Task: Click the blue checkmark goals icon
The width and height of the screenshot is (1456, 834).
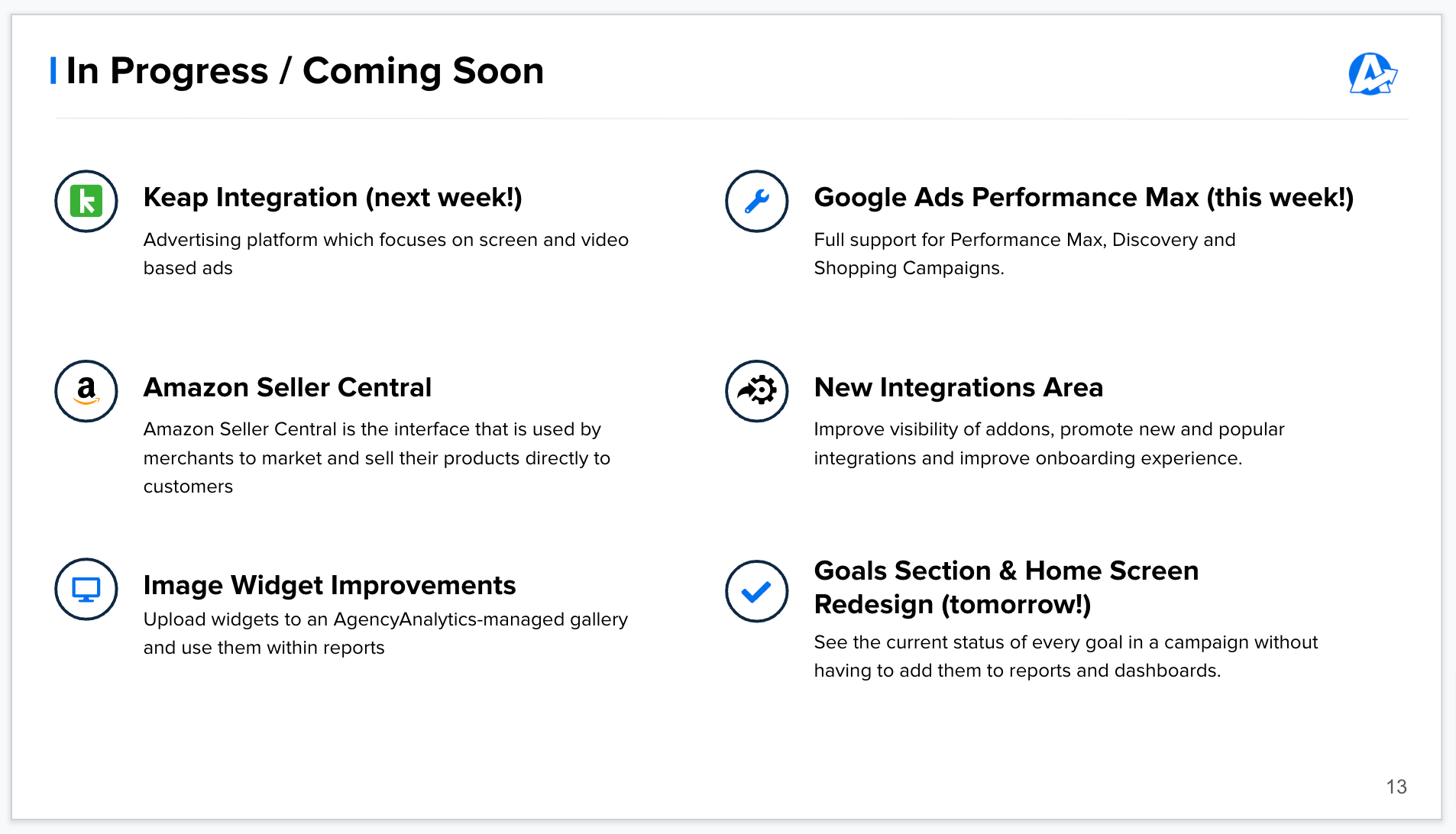Action: pos(757,592)
